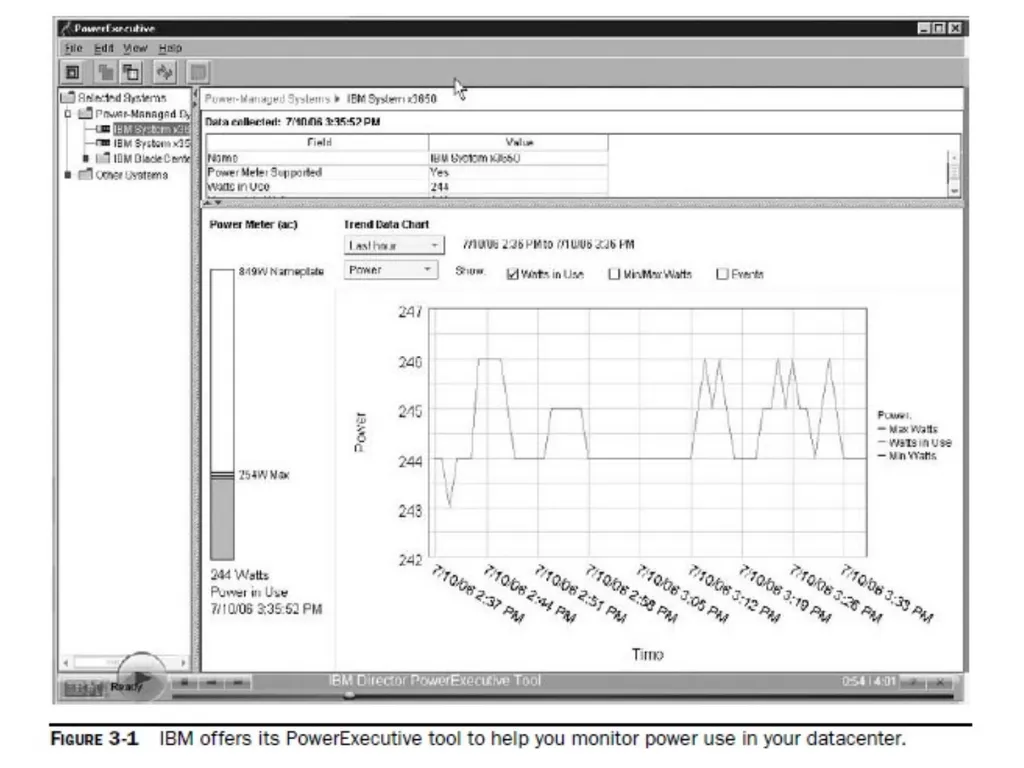Open the View menu
The height and width of the screenshot is (768, 1024).
[x=135, y=48]
